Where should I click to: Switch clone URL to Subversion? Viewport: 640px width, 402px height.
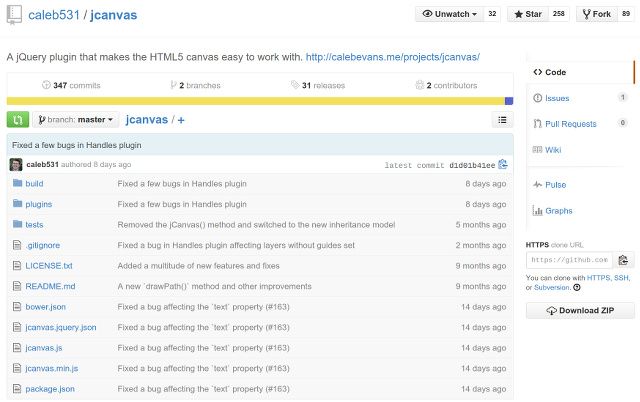[x=551, y=287]
